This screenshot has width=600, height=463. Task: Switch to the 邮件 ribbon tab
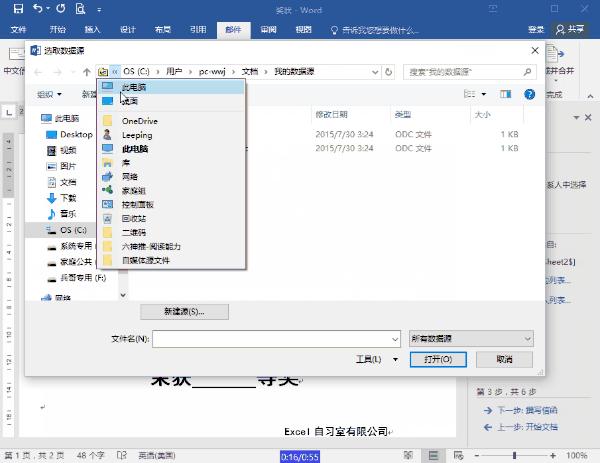pyautogui.click(x=233, y=30)
